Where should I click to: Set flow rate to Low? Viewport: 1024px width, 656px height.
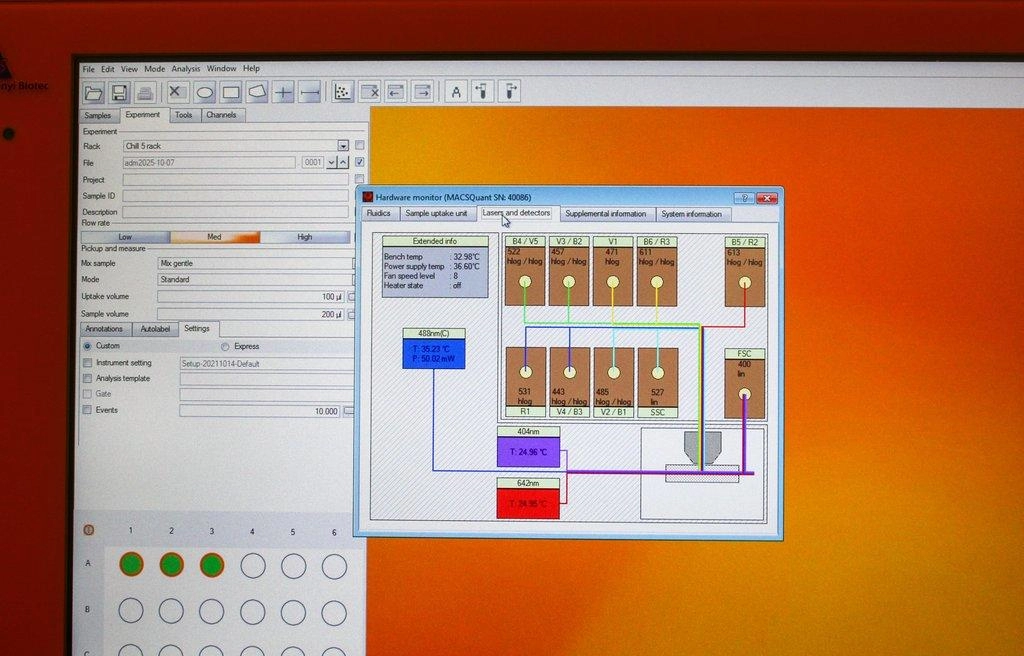(125, 237)
